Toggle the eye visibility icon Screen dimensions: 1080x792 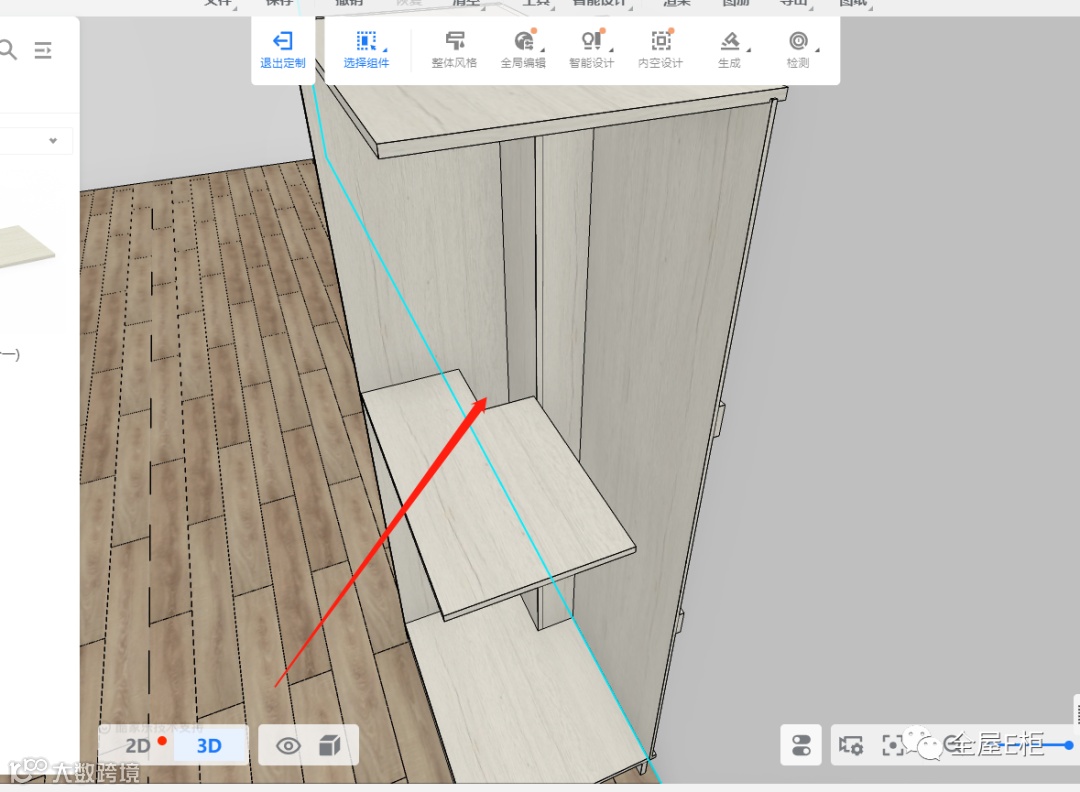(288, 746)
